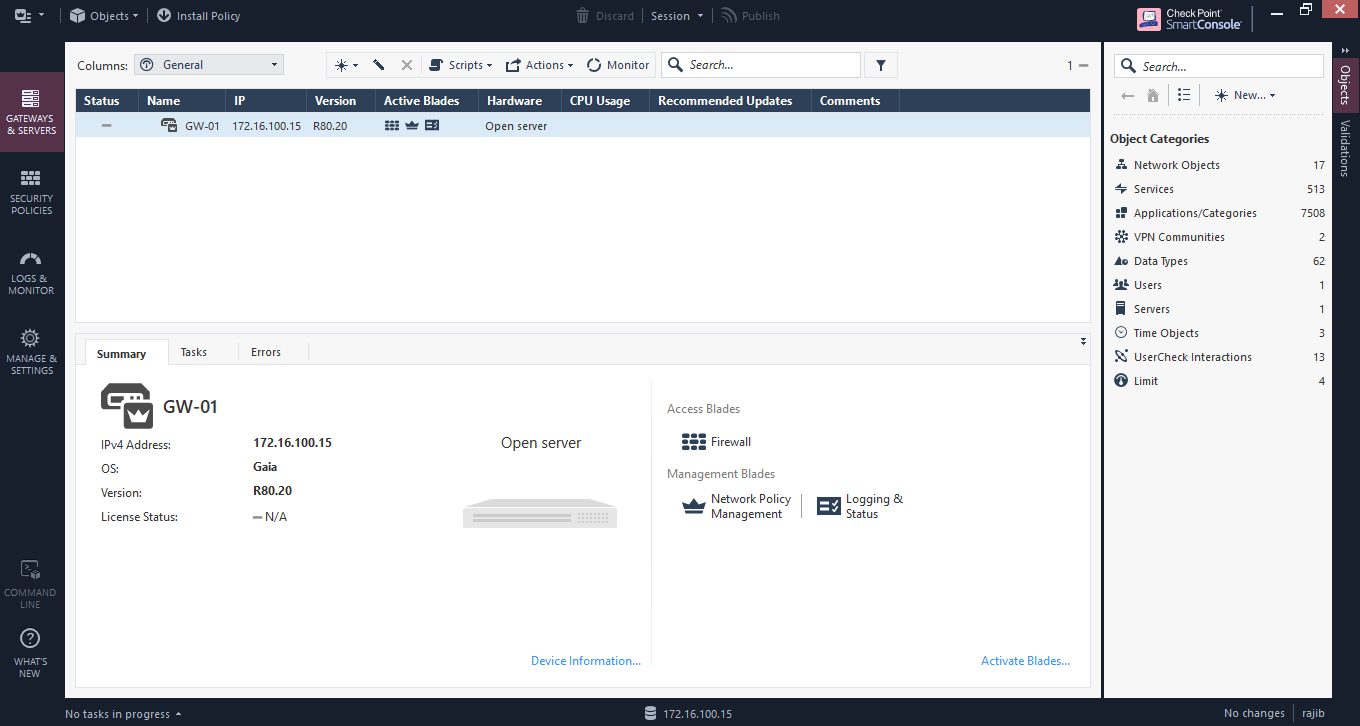Open the General columns dropdown
The height and width of the screenshot is (726, 1360).
pos(208,63)
